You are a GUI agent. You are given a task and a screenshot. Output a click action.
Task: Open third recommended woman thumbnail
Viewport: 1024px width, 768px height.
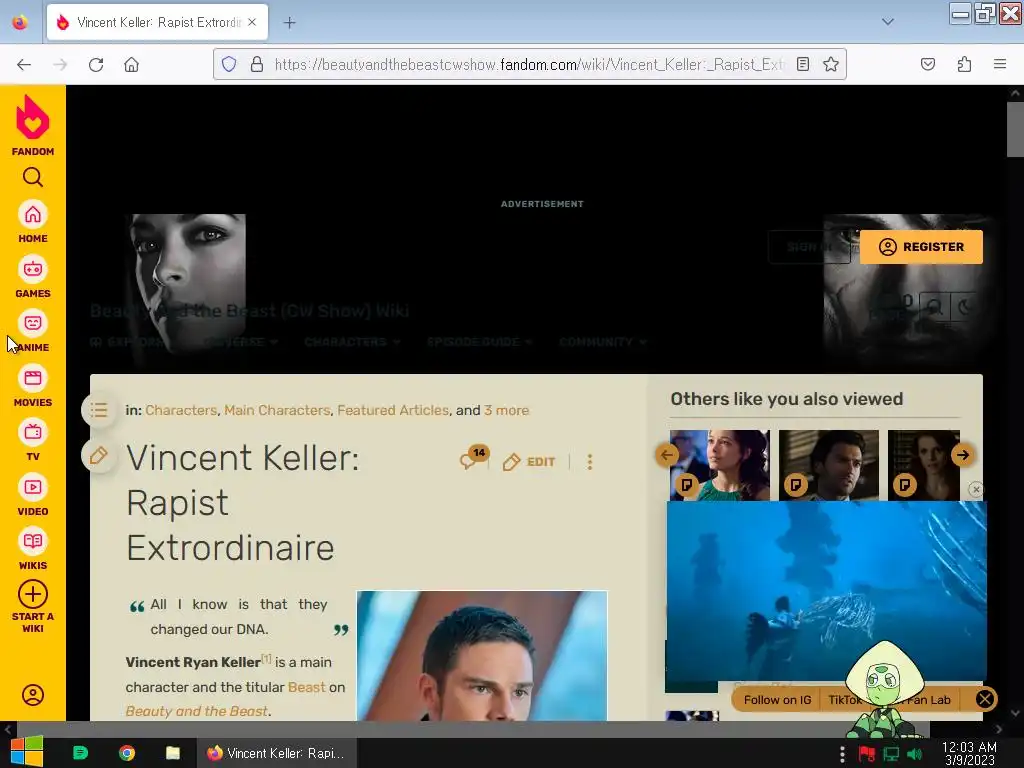tap(923, 465)
